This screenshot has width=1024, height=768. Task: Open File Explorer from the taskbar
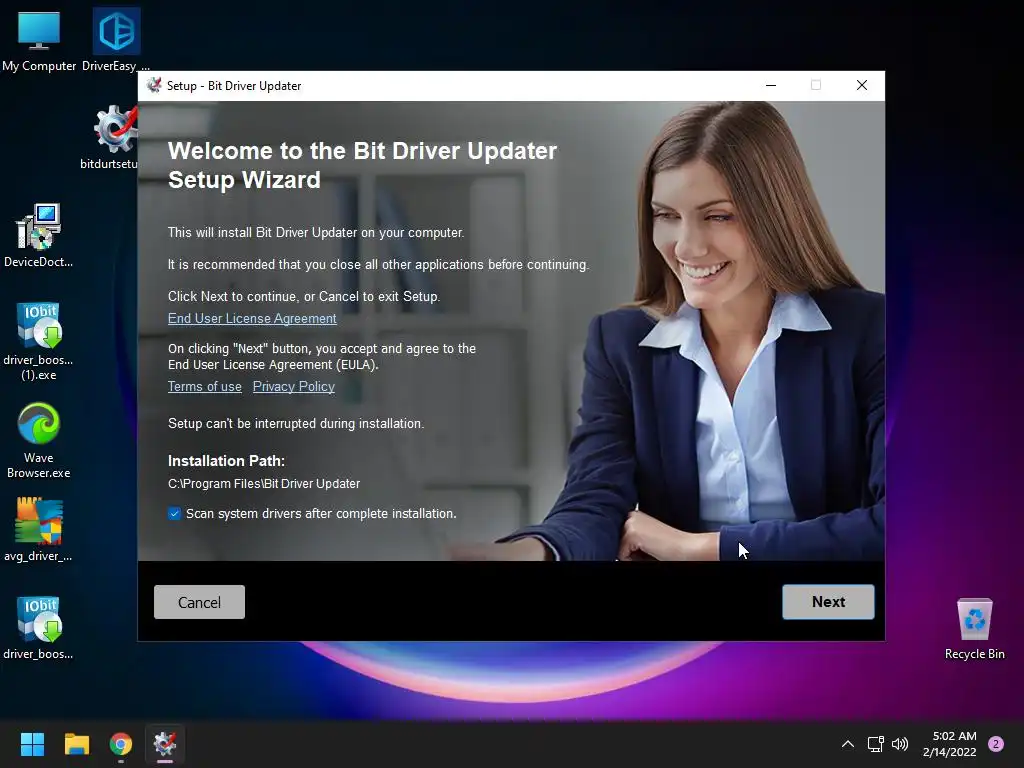click(76, 744)
